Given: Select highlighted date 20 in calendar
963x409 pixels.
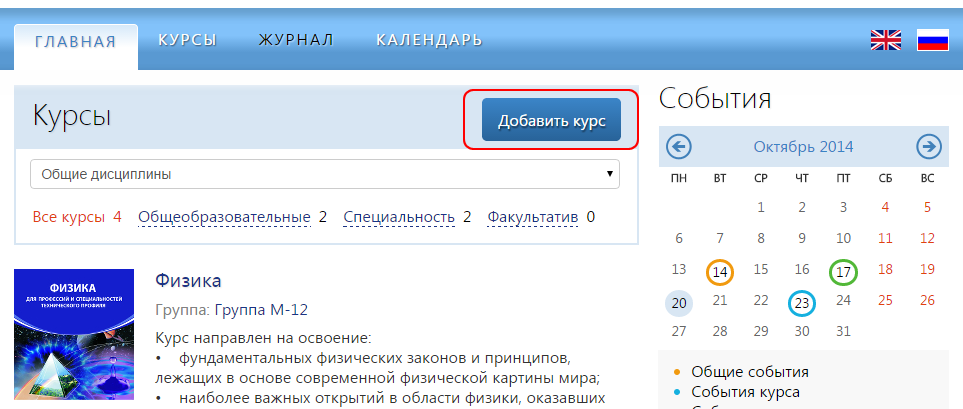Looking at the screenshot, I should tap(679, 302).
